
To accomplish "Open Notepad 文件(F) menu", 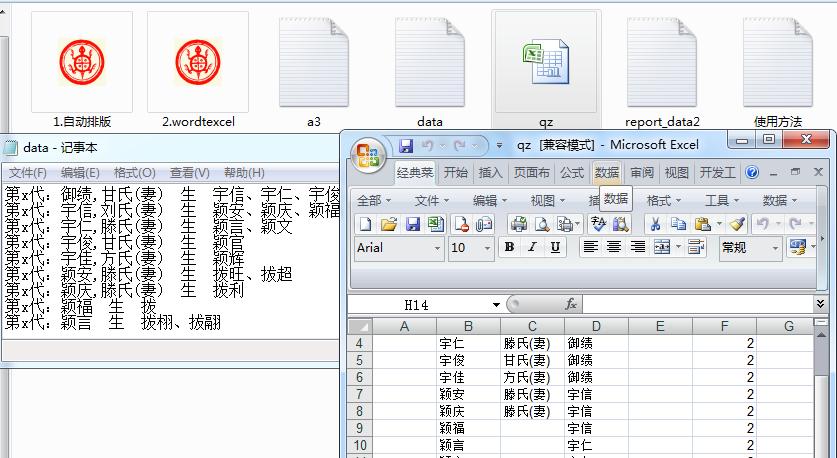I will click(28, 173).
